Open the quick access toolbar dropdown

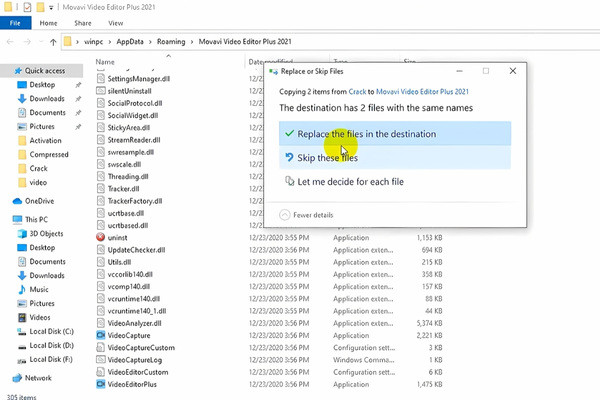click(51, 7)
